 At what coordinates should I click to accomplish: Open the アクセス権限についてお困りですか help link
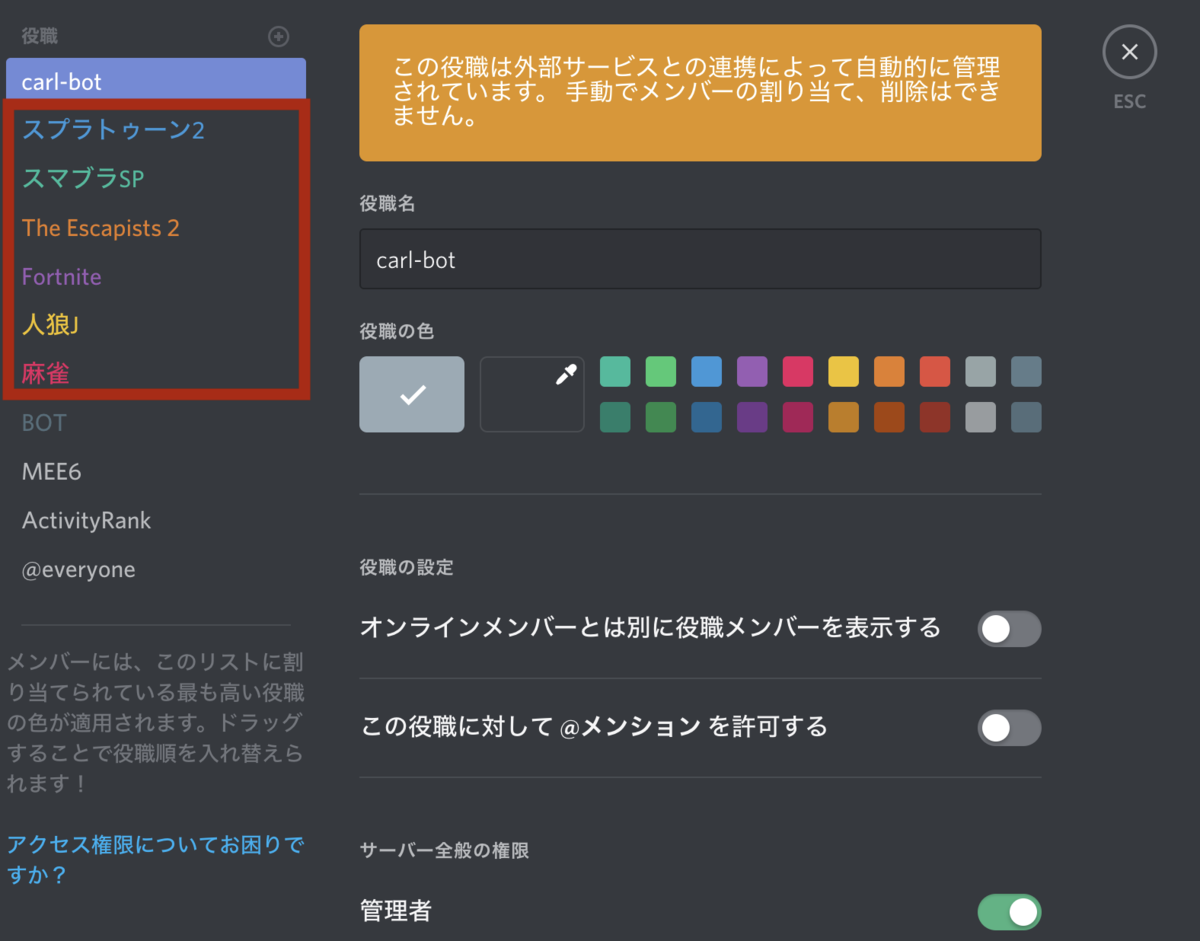155,860
